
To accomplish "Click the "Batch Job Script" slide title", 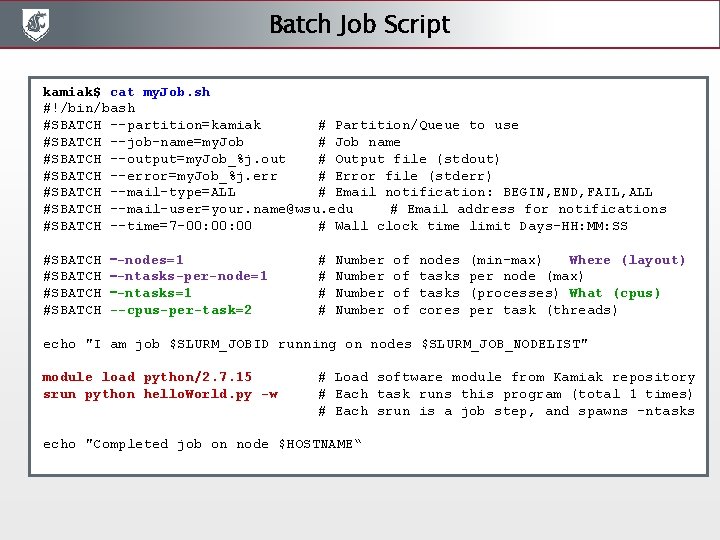I will 360,24.
